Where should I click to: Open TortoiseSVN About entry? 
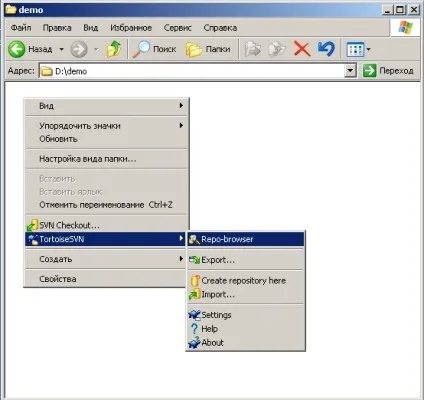click(x=246, y=343)
